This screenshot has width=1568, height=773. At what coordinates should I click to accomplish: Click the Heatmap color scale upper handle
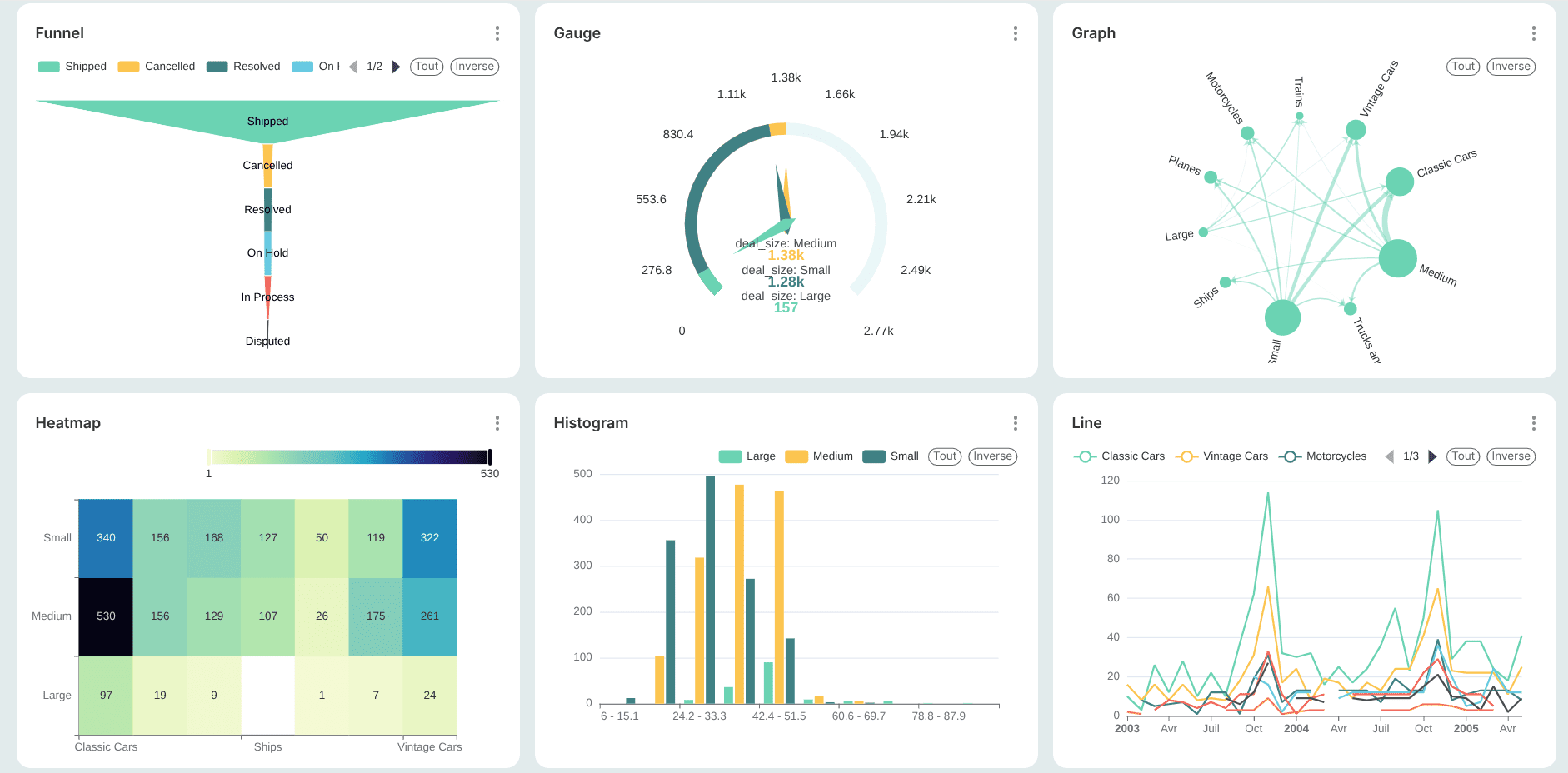pos(490,456)
